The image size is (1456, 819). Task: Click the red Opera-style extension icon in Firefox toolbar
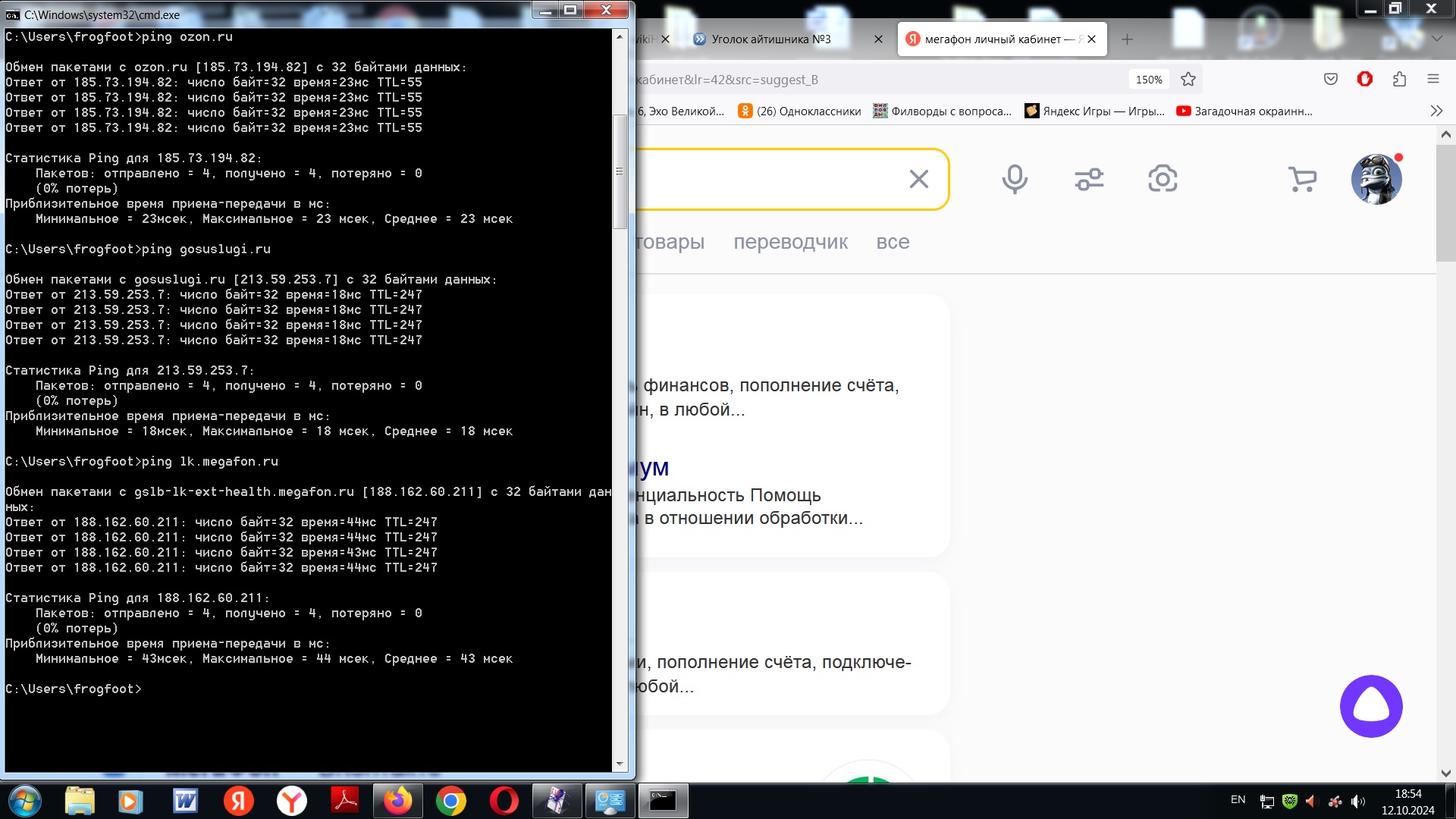[x=1365, y=80]
